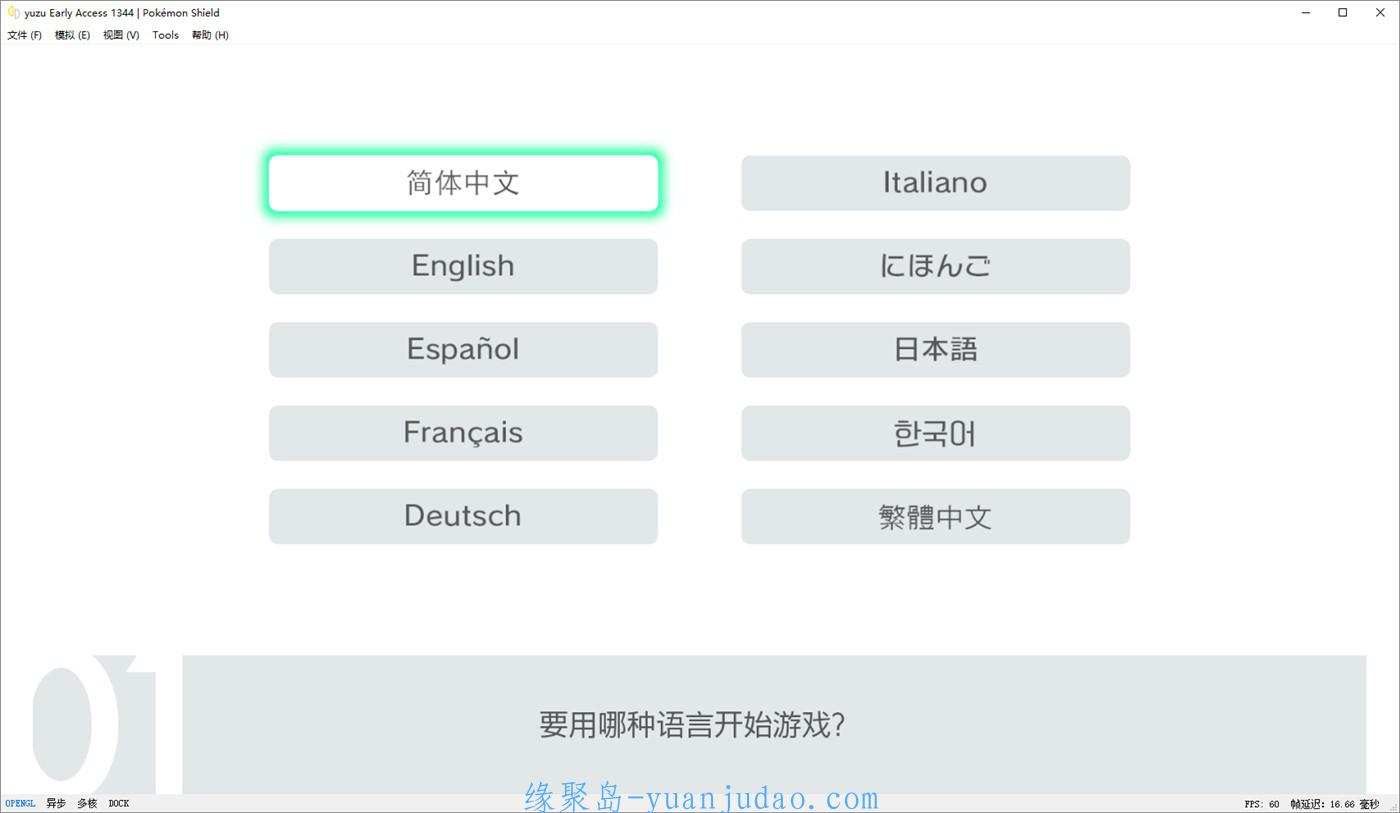Open the 帮助 (H) help menu
Screen dimensions: 1400x813
click(210, 35)
